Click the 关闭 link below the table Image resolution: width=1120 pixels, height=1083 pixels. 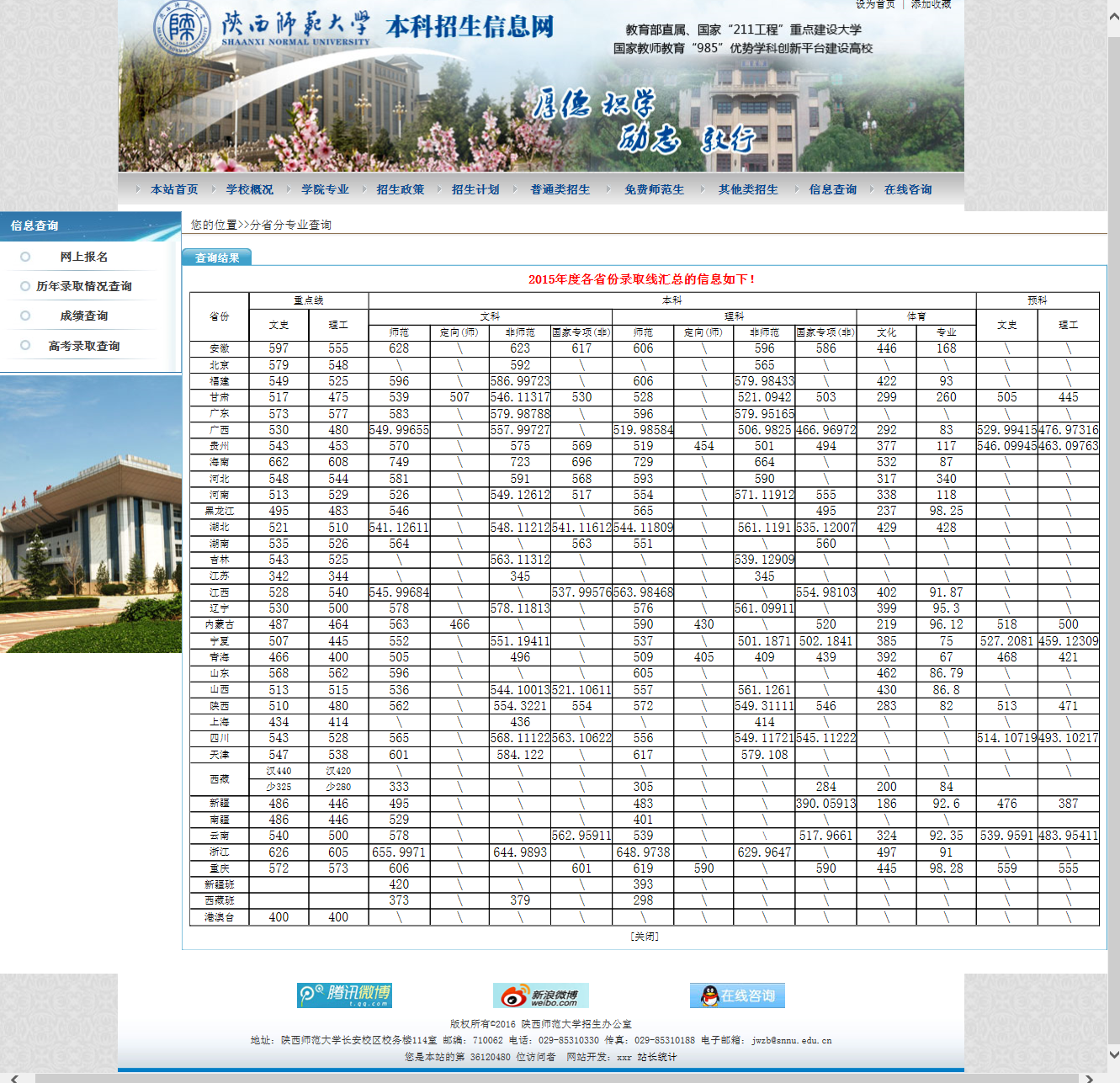click(x=645, y=936)
